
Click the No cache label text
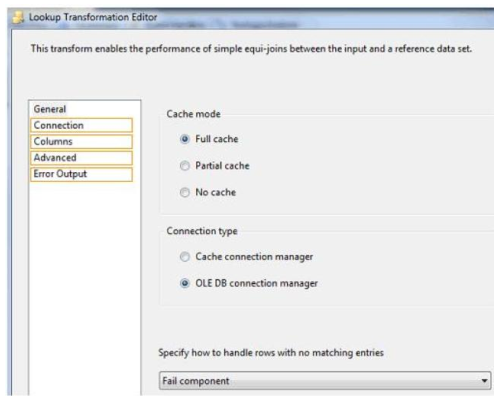point(216,192)
